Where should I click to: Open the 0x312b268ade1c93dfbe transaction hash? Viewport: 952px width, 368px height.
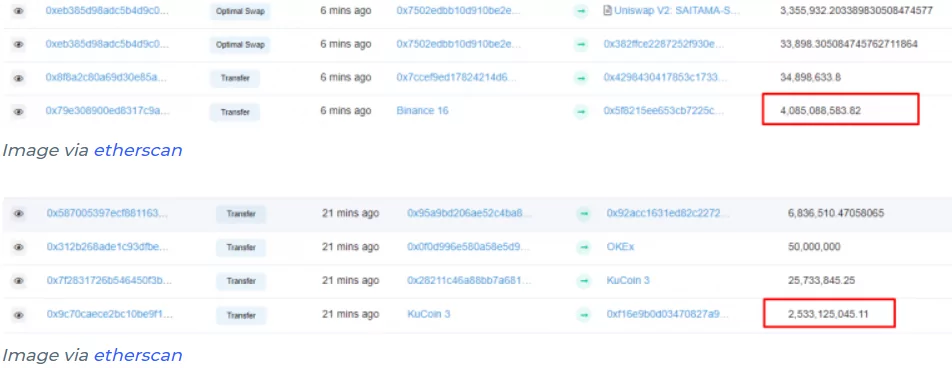point(107,247)
